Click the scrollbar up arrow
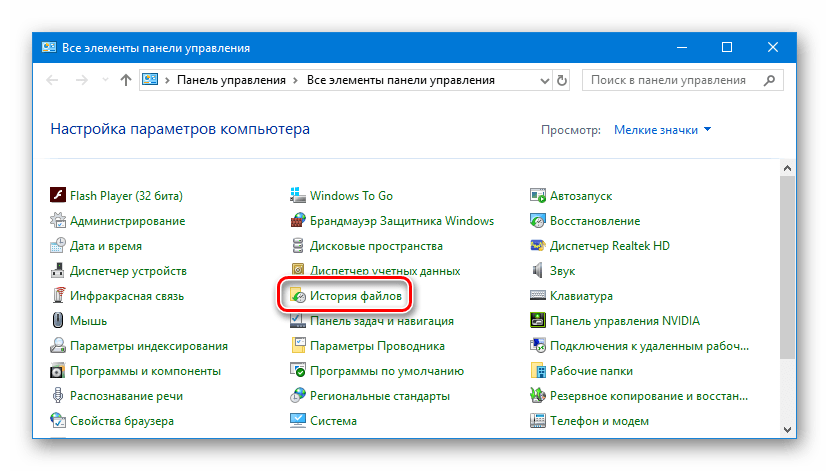This screenshot has height=471, width=829. (x=787, y=168)
